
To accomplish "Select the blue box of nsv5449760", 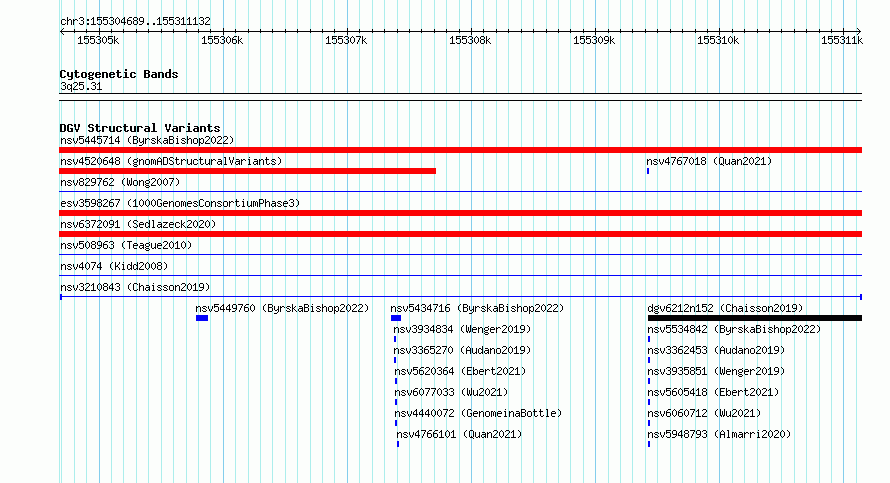I will [x=202, y=318].
